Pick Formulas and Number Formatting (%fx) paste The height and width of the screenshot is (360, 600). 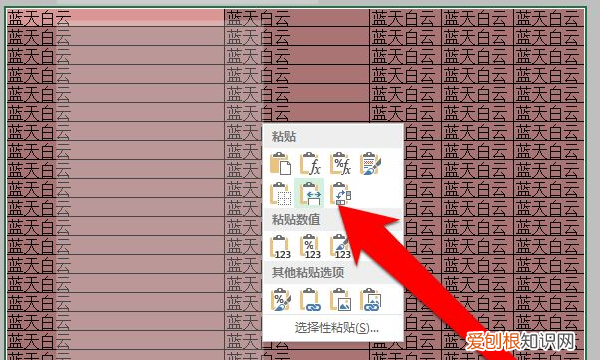340,163
